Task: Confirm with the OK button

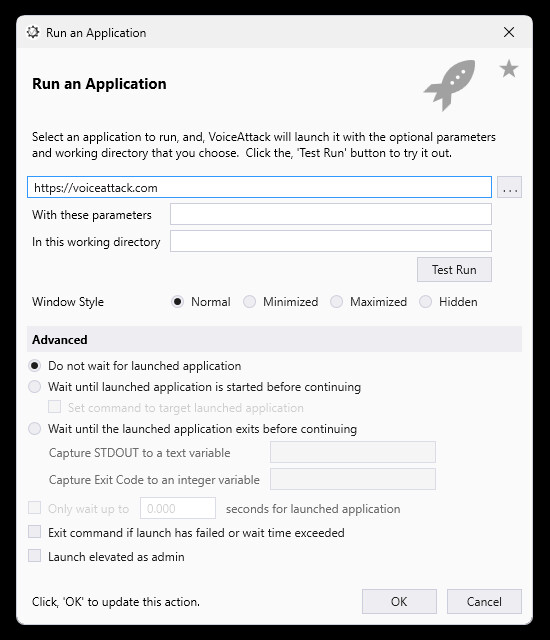Action: 399,601
